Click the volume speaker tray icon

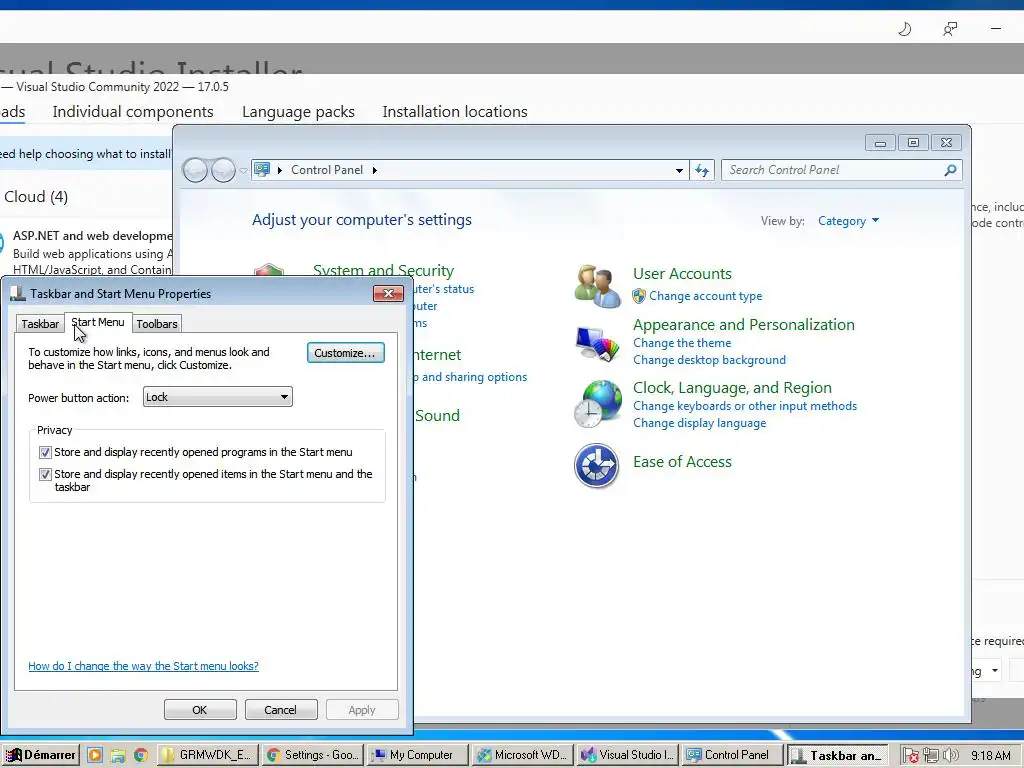pos(950,756)
